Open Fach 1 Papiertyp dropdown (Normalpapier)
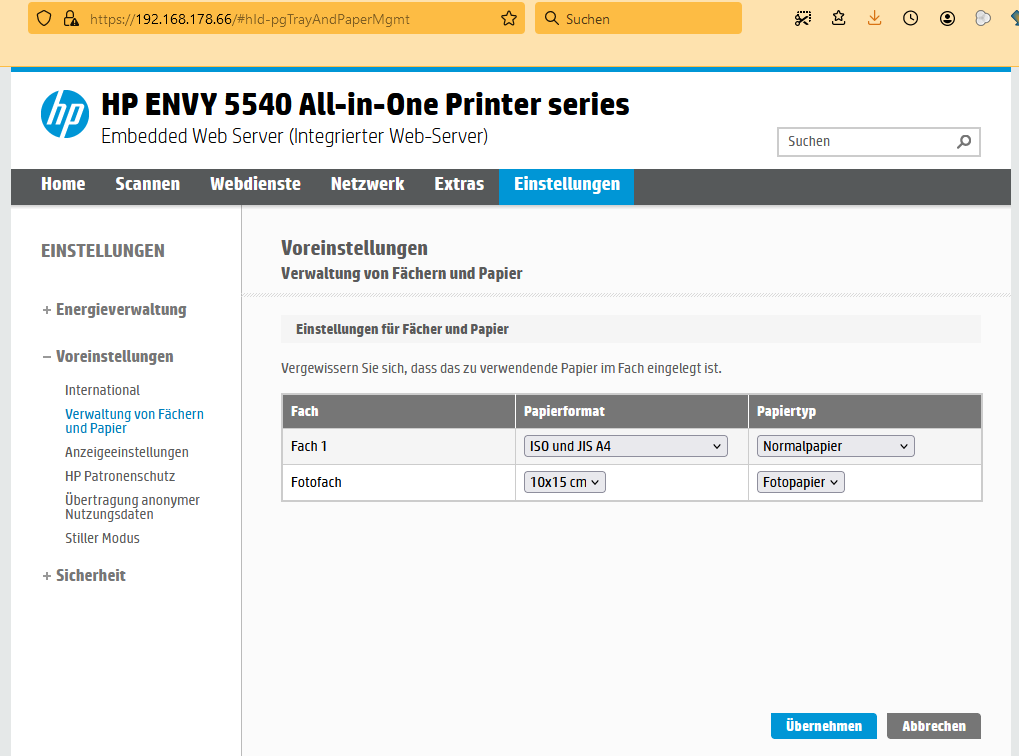The width and height of the screenshot is (1019, 756). (835, 446)
